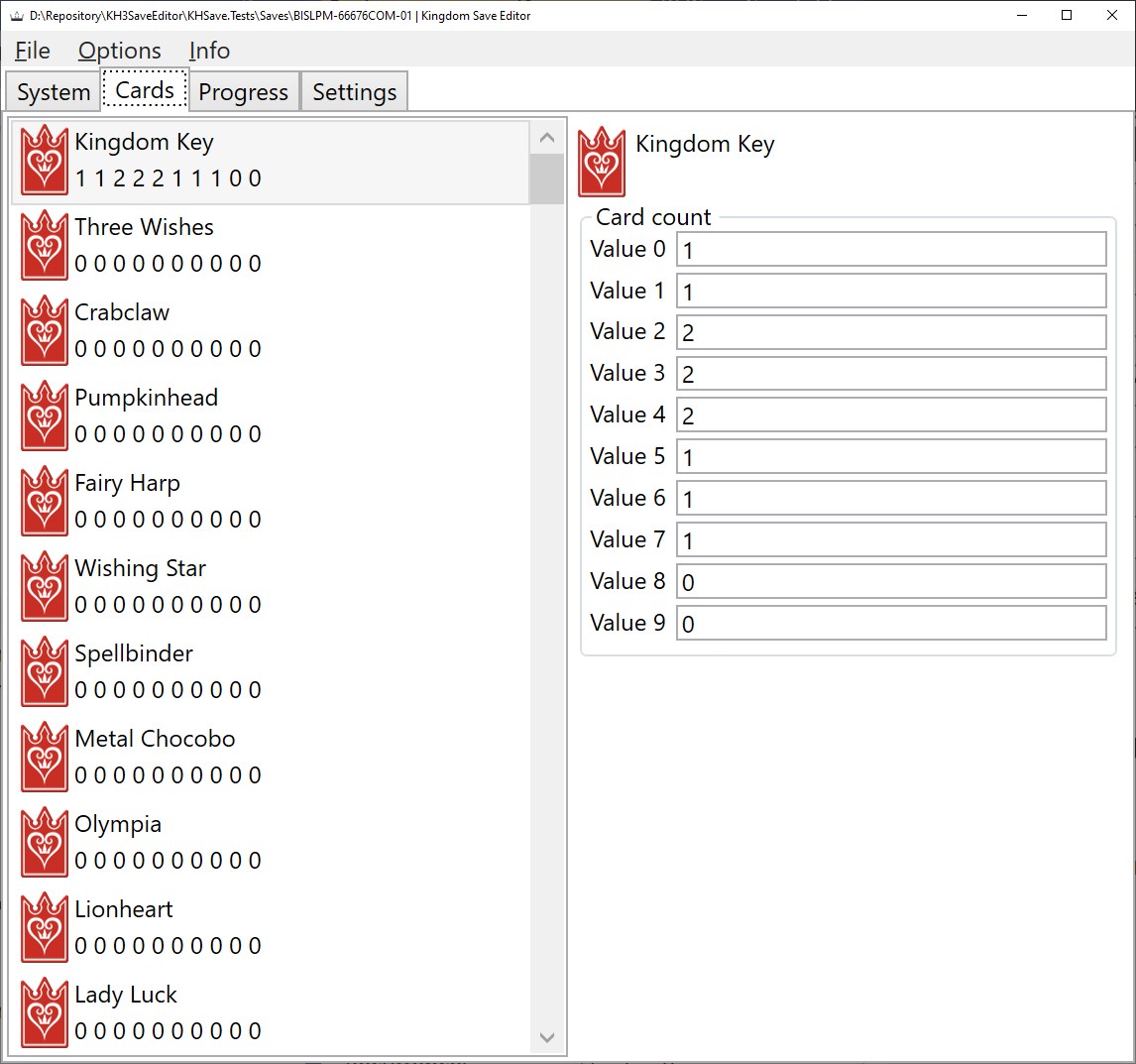Select the Spellbinder name text
This screenshot has width=1136, height=1064.
[134, 653]
